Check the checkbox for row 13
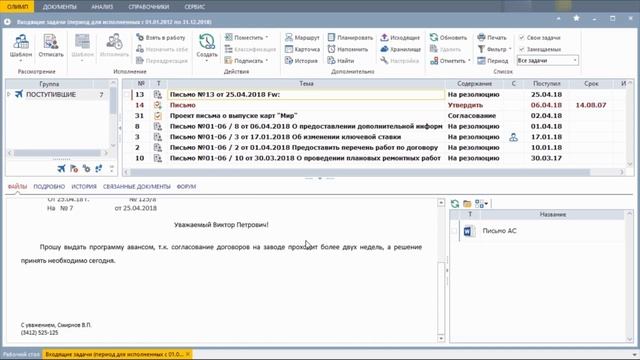Image resolution: width=640 pixels, height=360 pixels. (127, 95)
